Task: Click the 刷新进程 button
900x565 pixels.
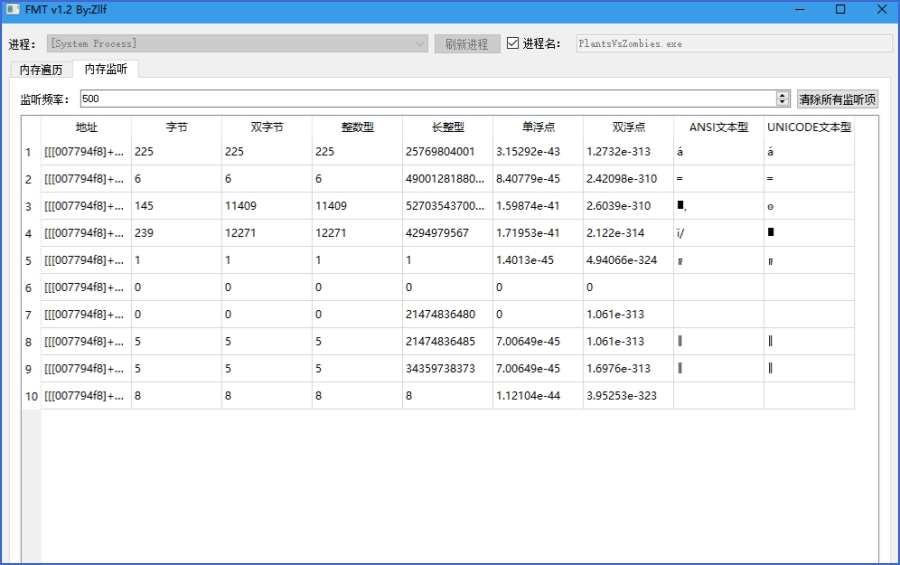Action: (466, 44)
